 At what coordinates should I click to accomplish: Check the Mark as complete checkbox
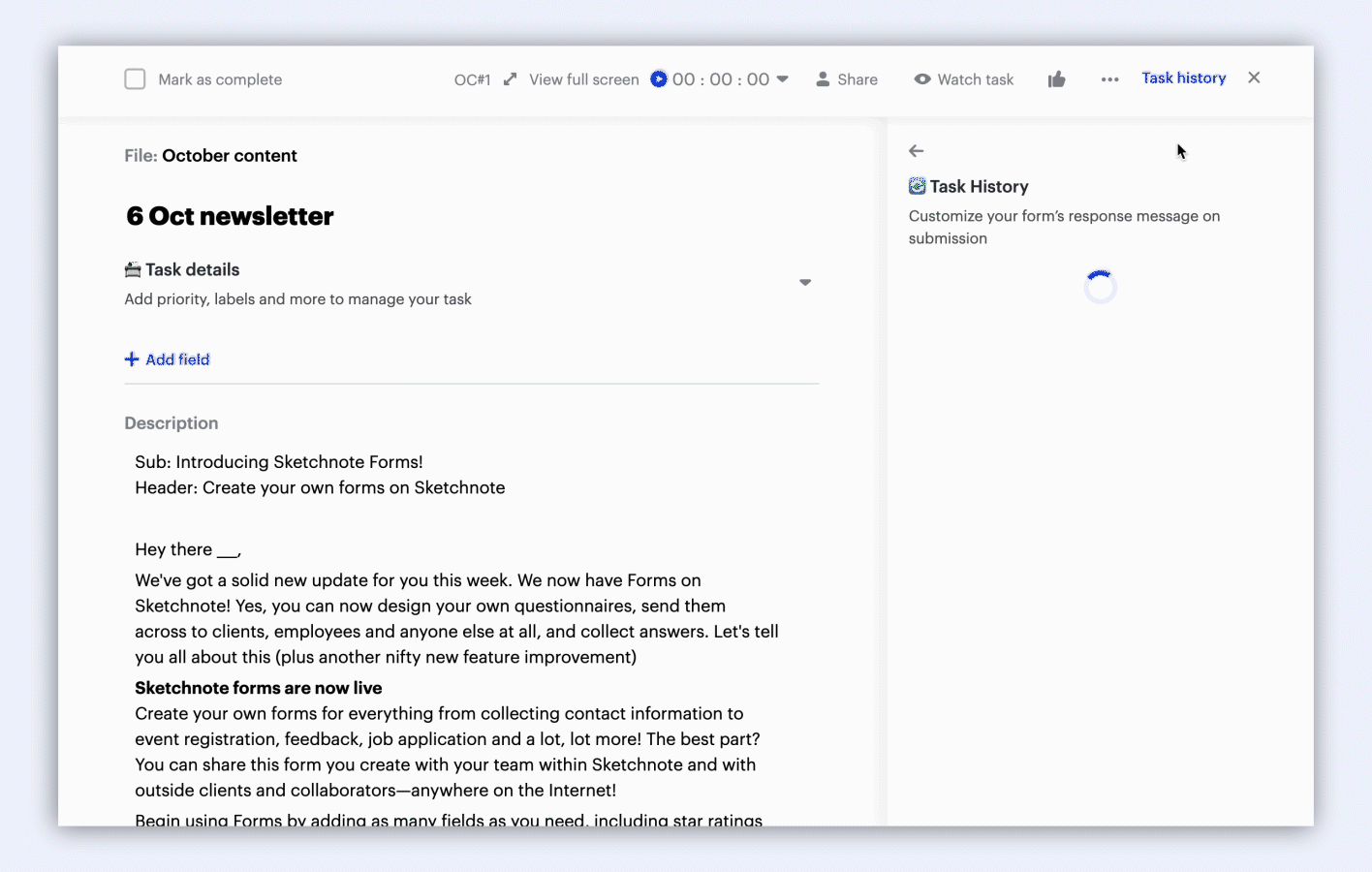(x=135, y=79)
